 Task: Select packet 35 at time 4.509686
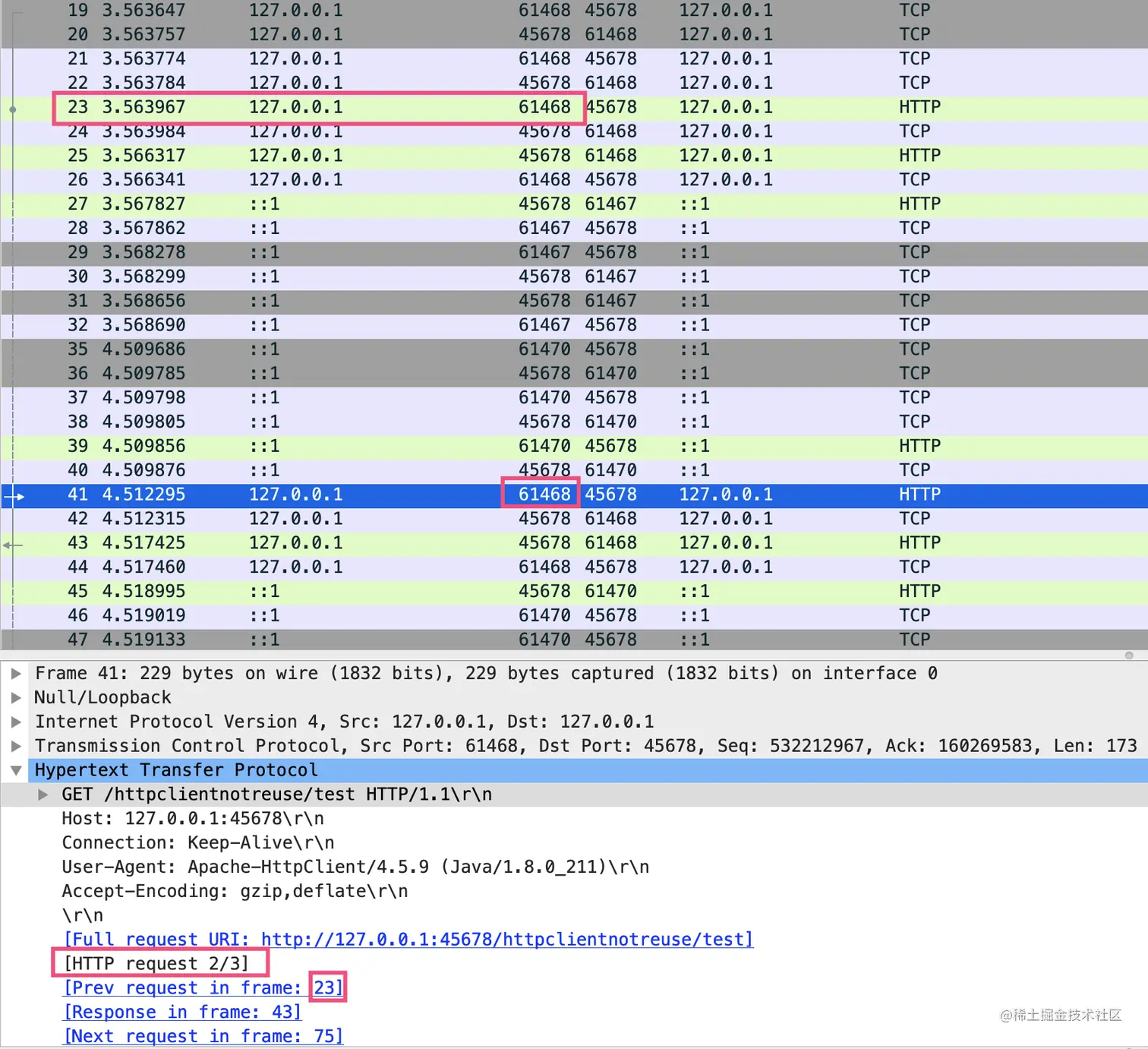click(574, 350)
